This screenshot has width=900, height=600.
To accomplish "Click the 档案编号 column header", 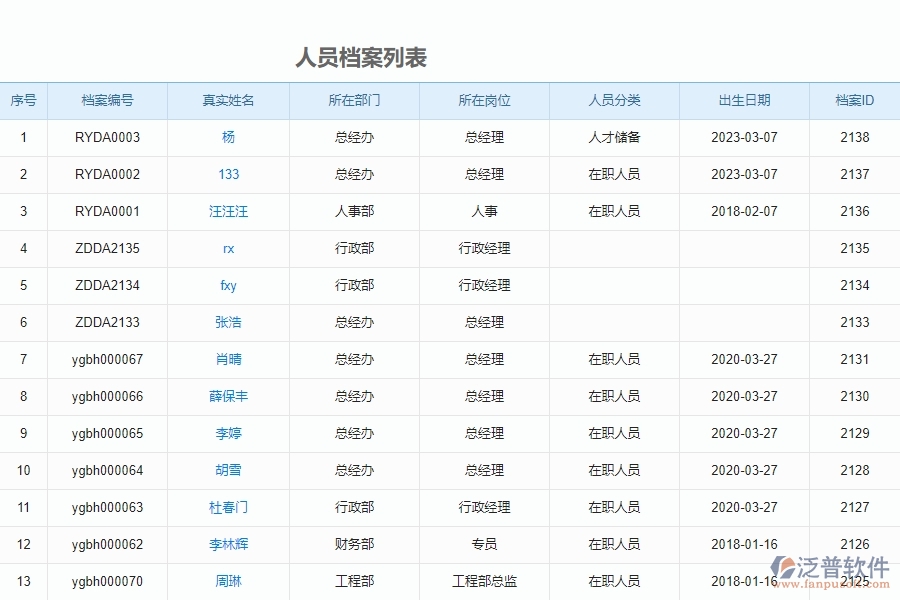I will click(x=106, y=101).
